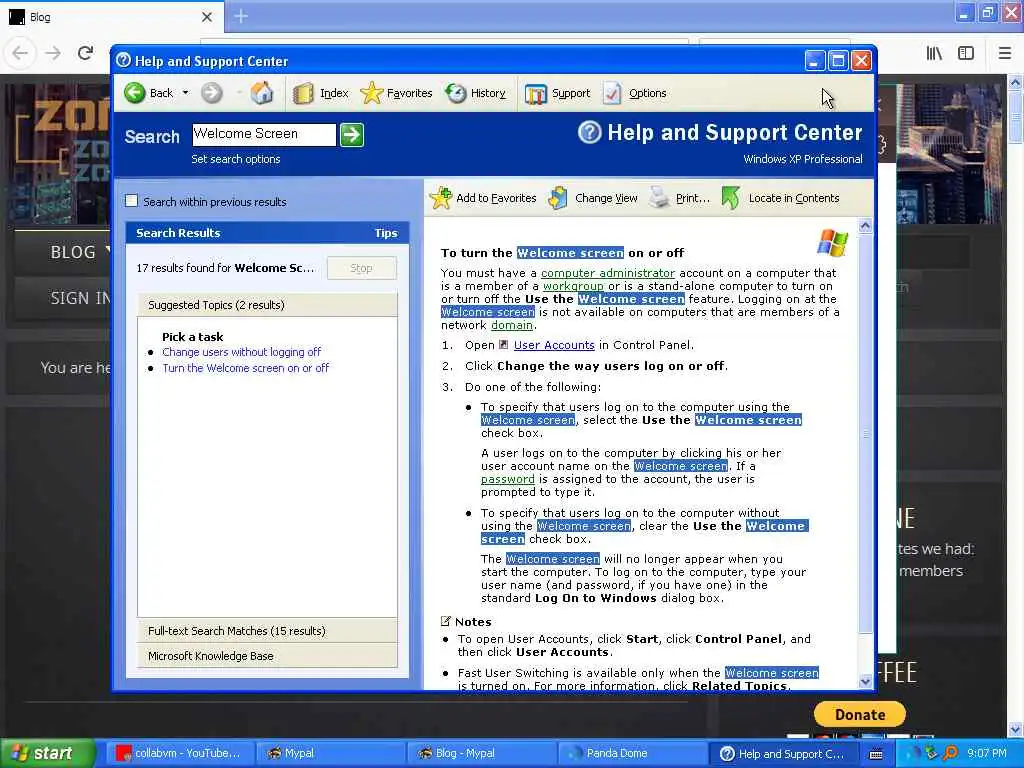
Task: Click the green search Go arrow button
Action: click(351, 135)
